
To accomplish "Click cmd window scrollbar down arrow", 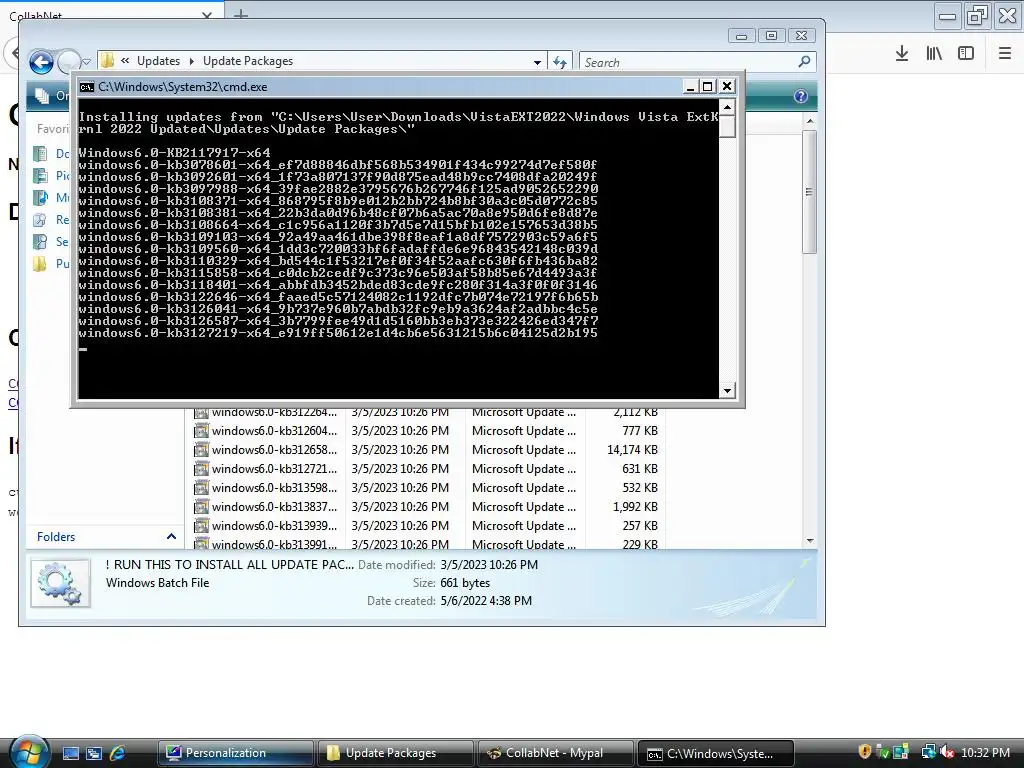I will click(x=727, y=391).
